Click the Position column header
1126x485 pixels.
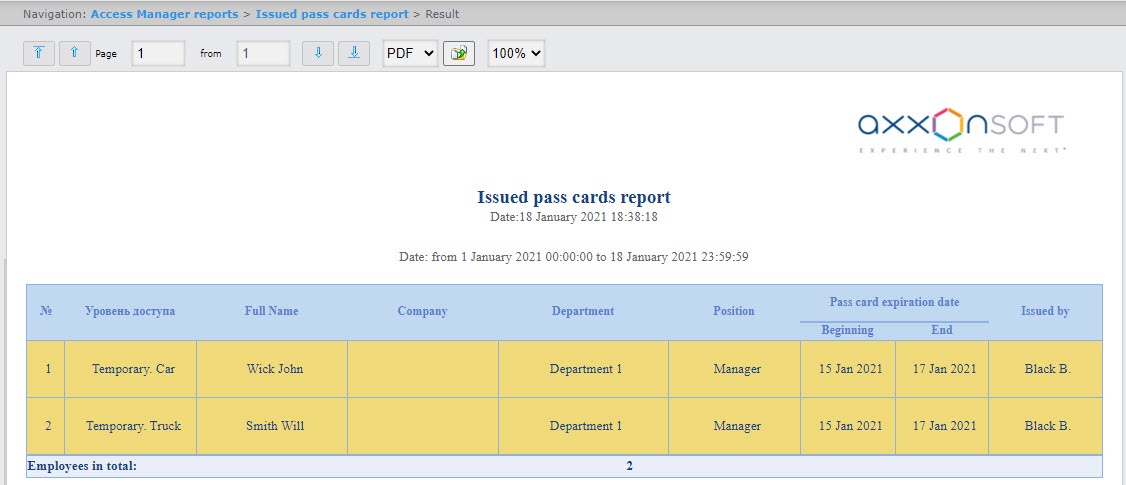(734, 311)
